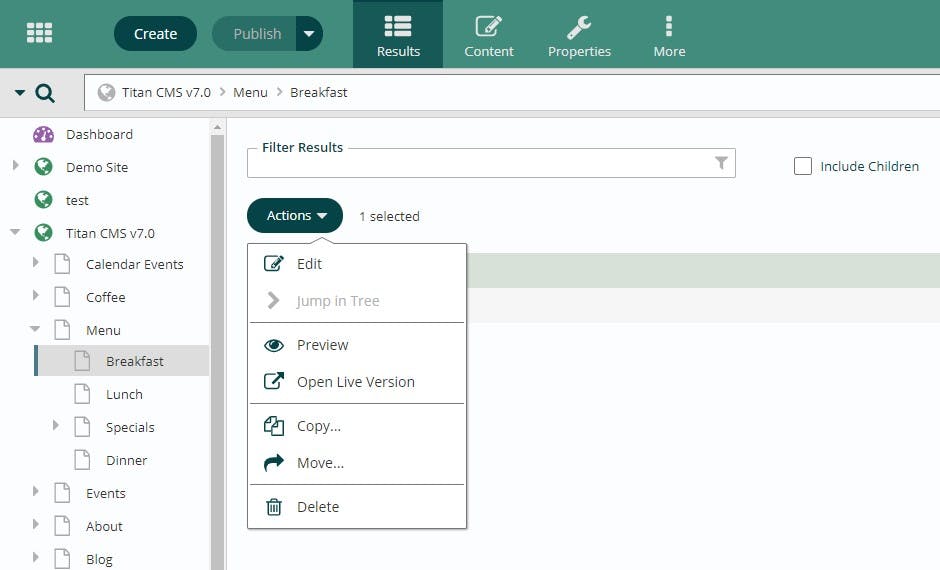Select Move... from the Actions menu

tap(357, 463)
